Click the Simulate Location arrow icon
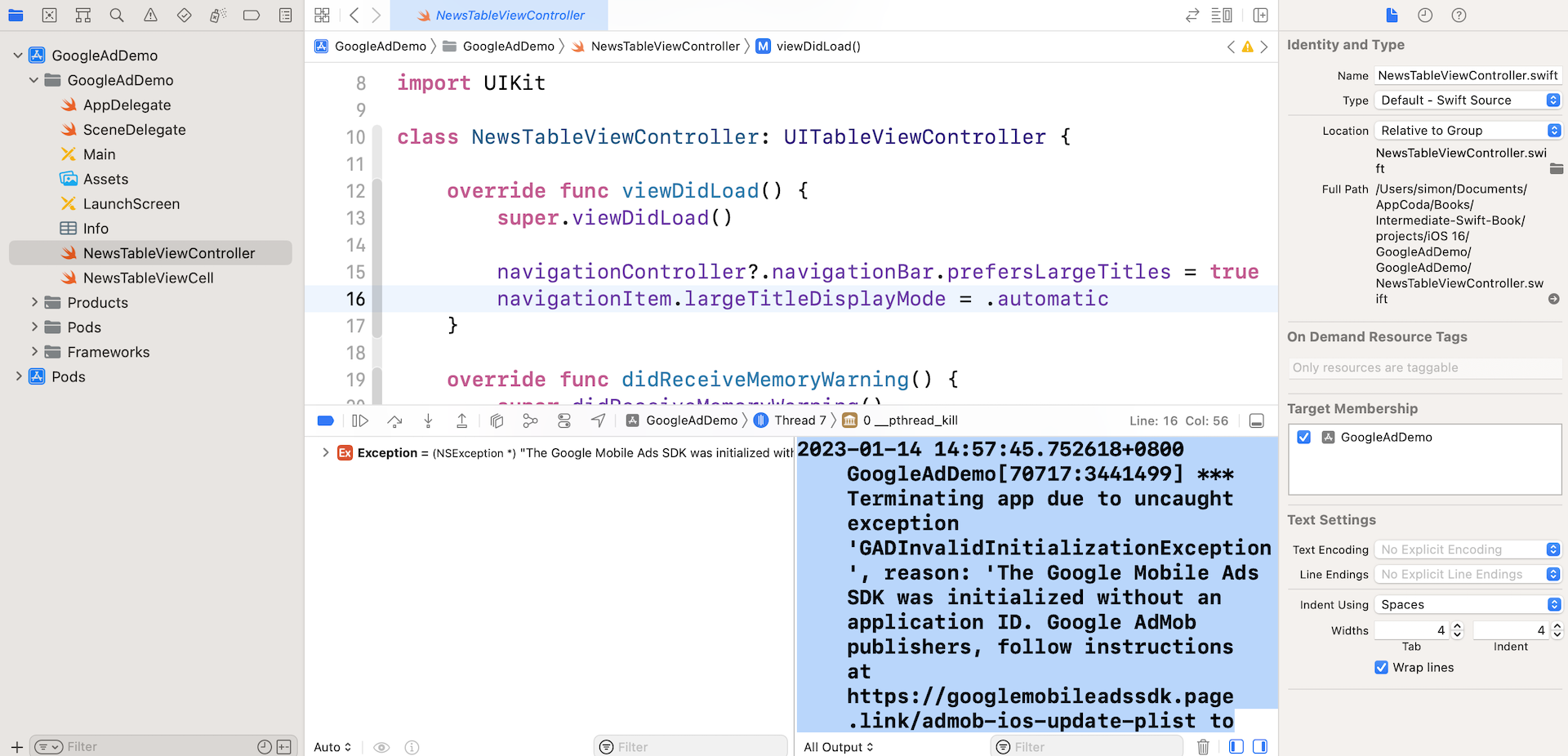This screenshot has height=756, width=1568. [599, 420]
